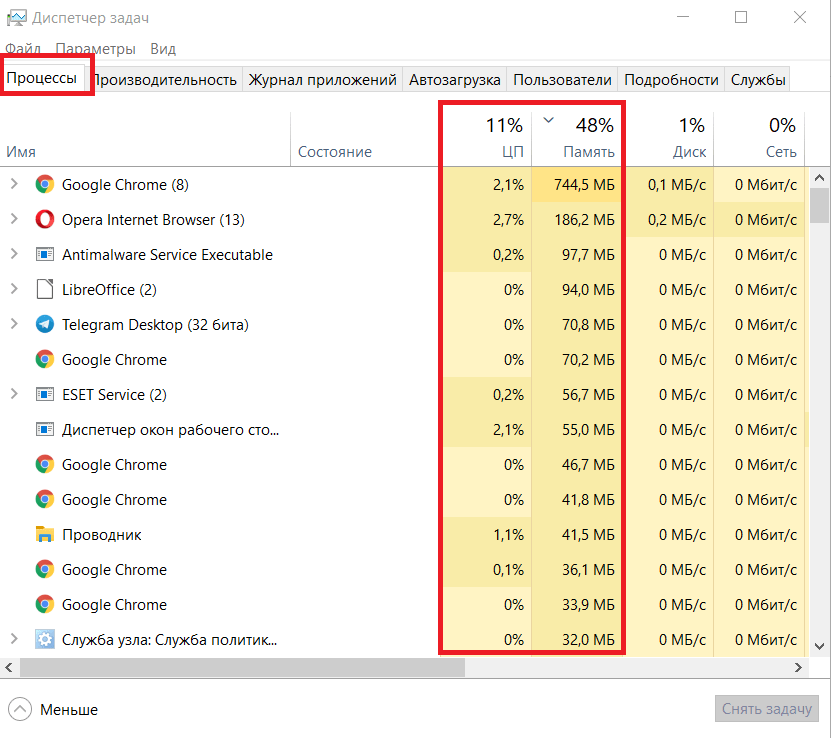Expand the Antimalware Service Executable row
This screenshot has width=831, height=738.
(14, 254)
